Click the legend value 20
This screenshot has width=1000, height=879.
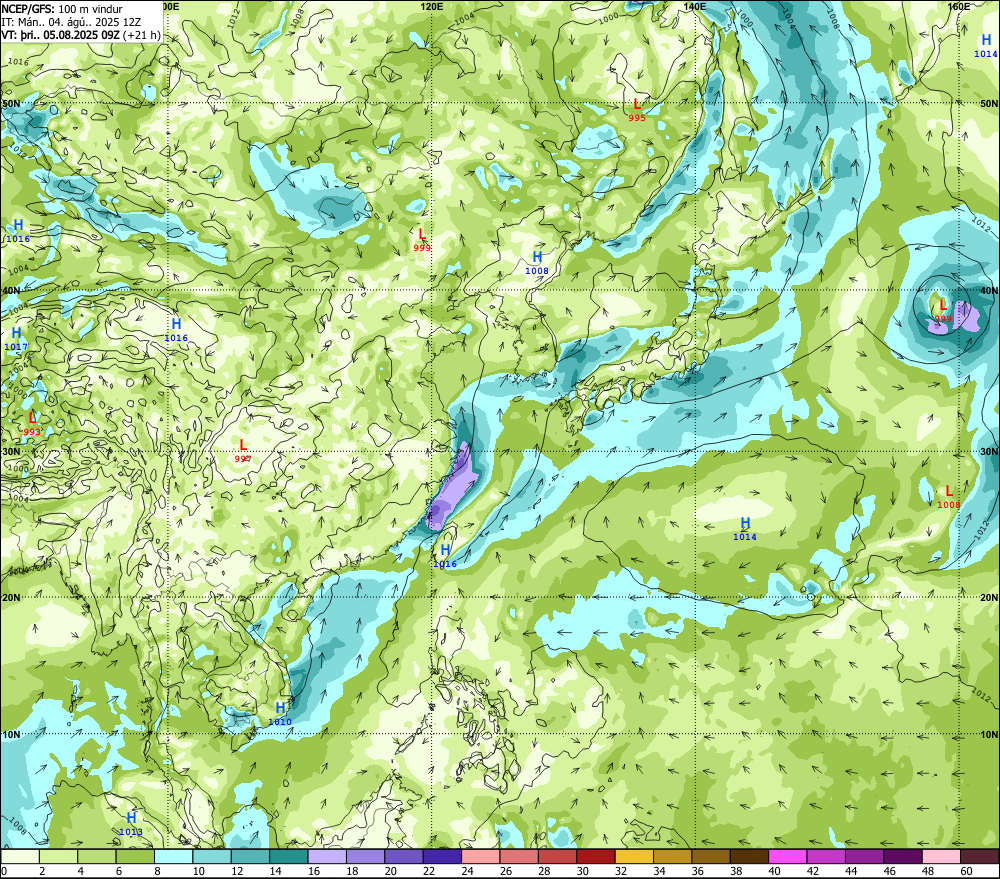pyautogui.click(x=391, y=871)
